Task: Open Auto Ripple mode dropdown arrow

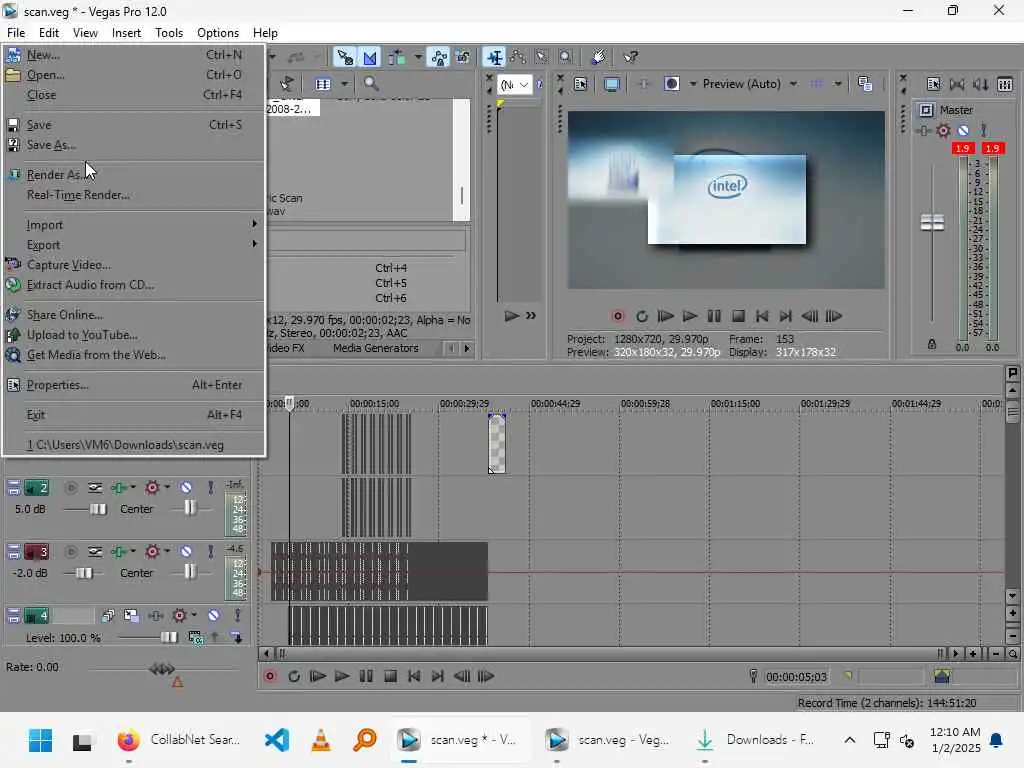Action: click(x=417, y=57)
